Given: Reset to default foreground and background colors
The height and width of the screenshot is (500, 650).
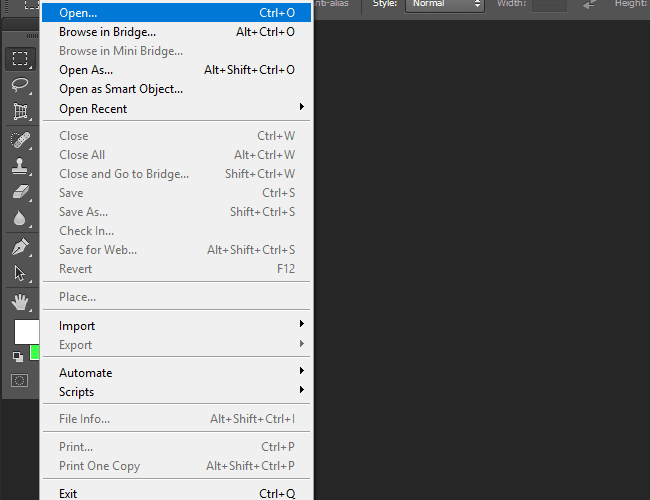Looking at the screenshot, I should point(18,357).
